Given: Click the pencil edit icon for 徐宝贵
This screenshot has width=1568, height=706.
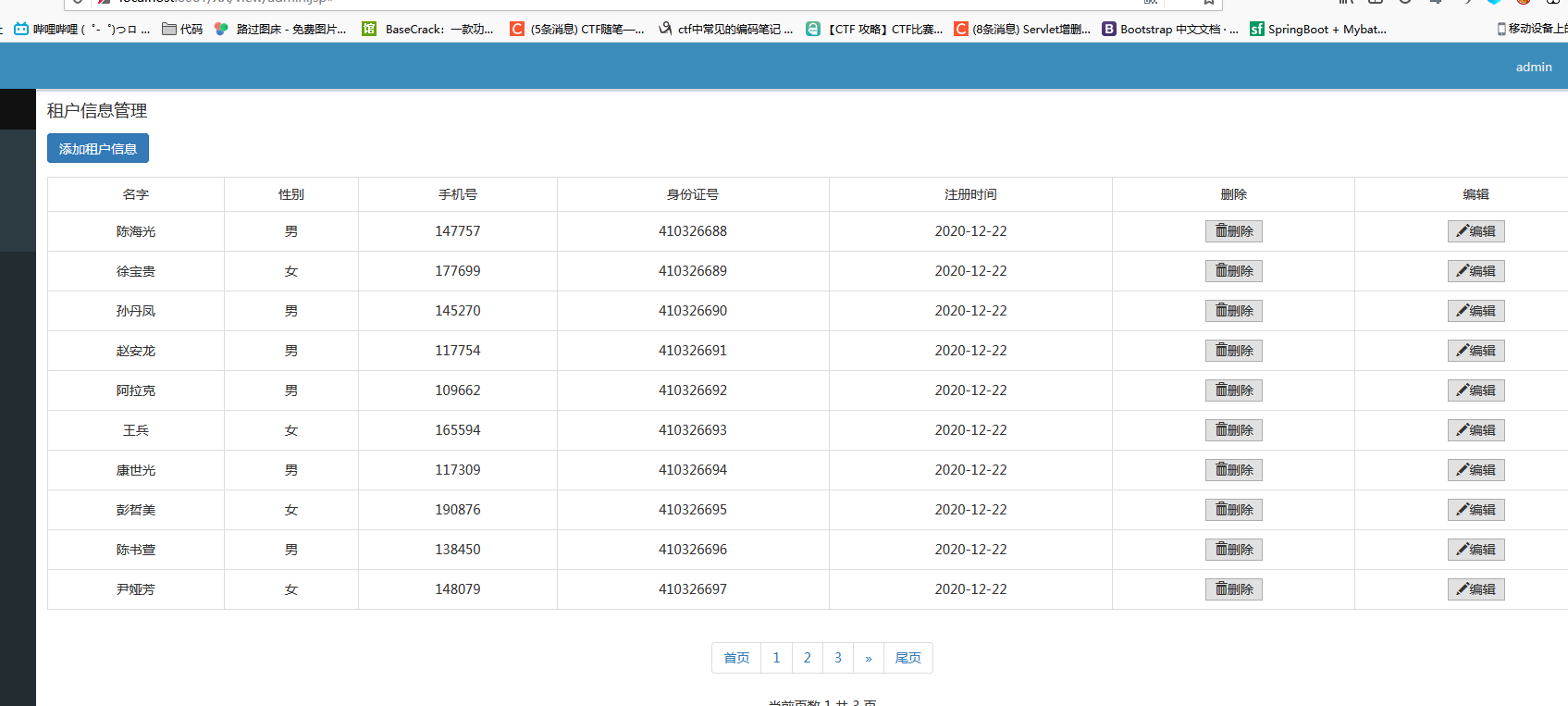Looking at the screenshot, I should [x=1463, y=271].
